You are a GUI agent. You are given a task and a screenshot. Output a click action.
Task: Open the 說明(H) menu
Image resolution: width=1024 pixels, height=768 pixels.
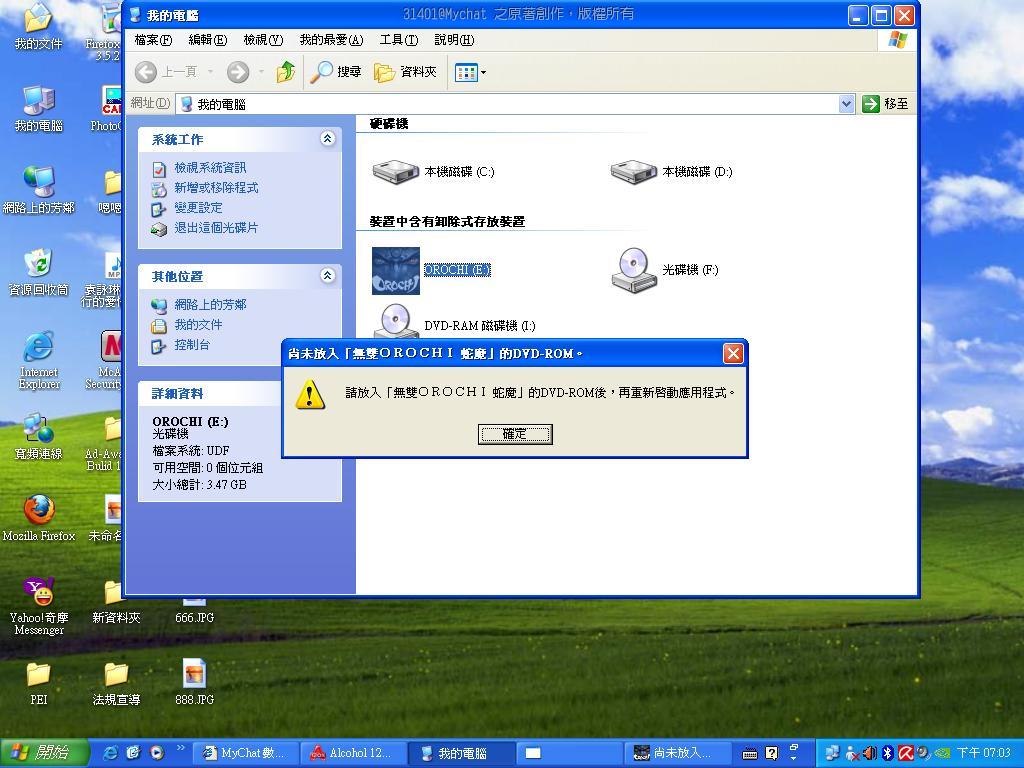tap(454, 40)
